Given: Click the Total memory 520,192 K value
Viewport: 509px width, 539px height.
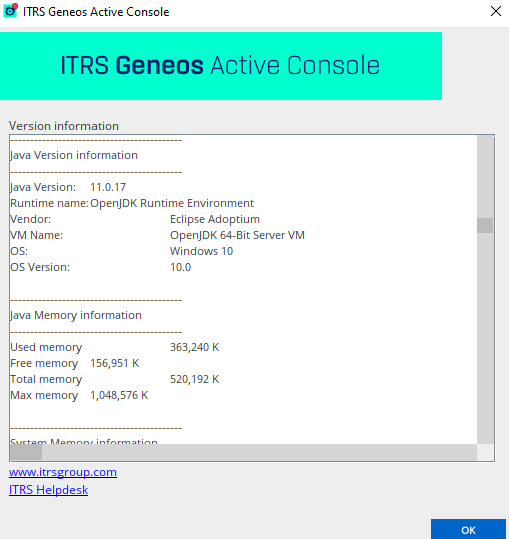Looking at the screenshot, I should click(195, 379).
